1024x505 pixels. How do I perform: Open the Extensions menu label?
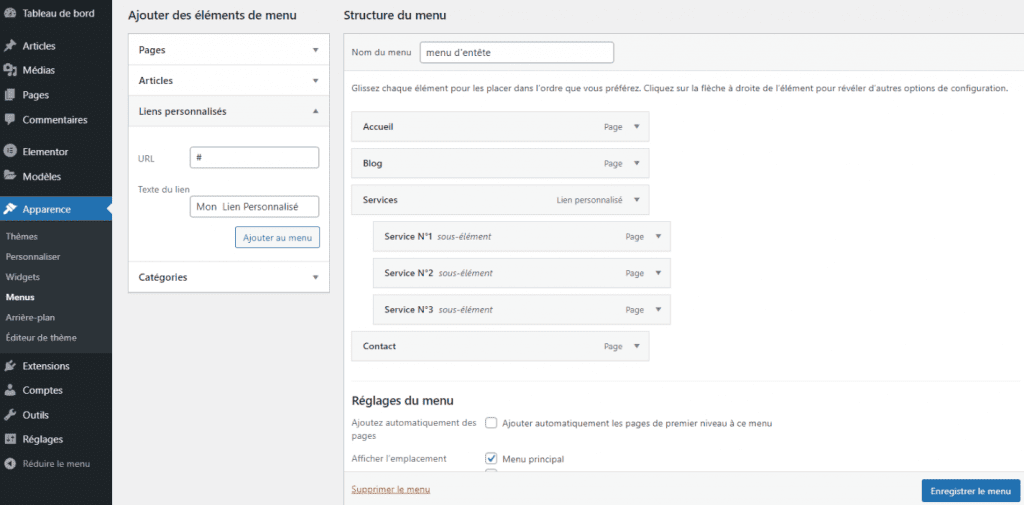coord(46,366)
